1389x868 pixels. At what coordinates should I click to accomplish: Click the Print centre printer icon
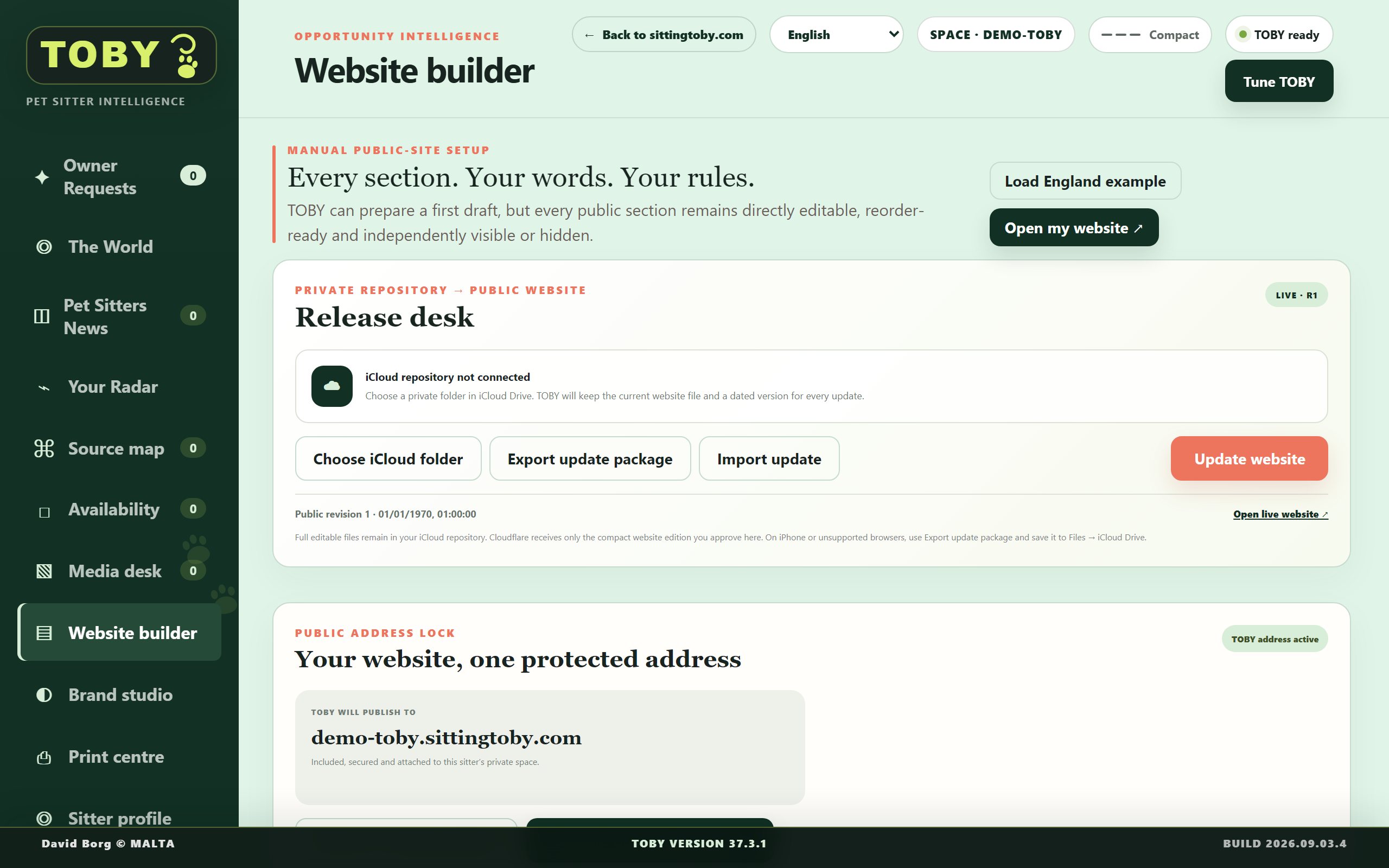[44, 758]
